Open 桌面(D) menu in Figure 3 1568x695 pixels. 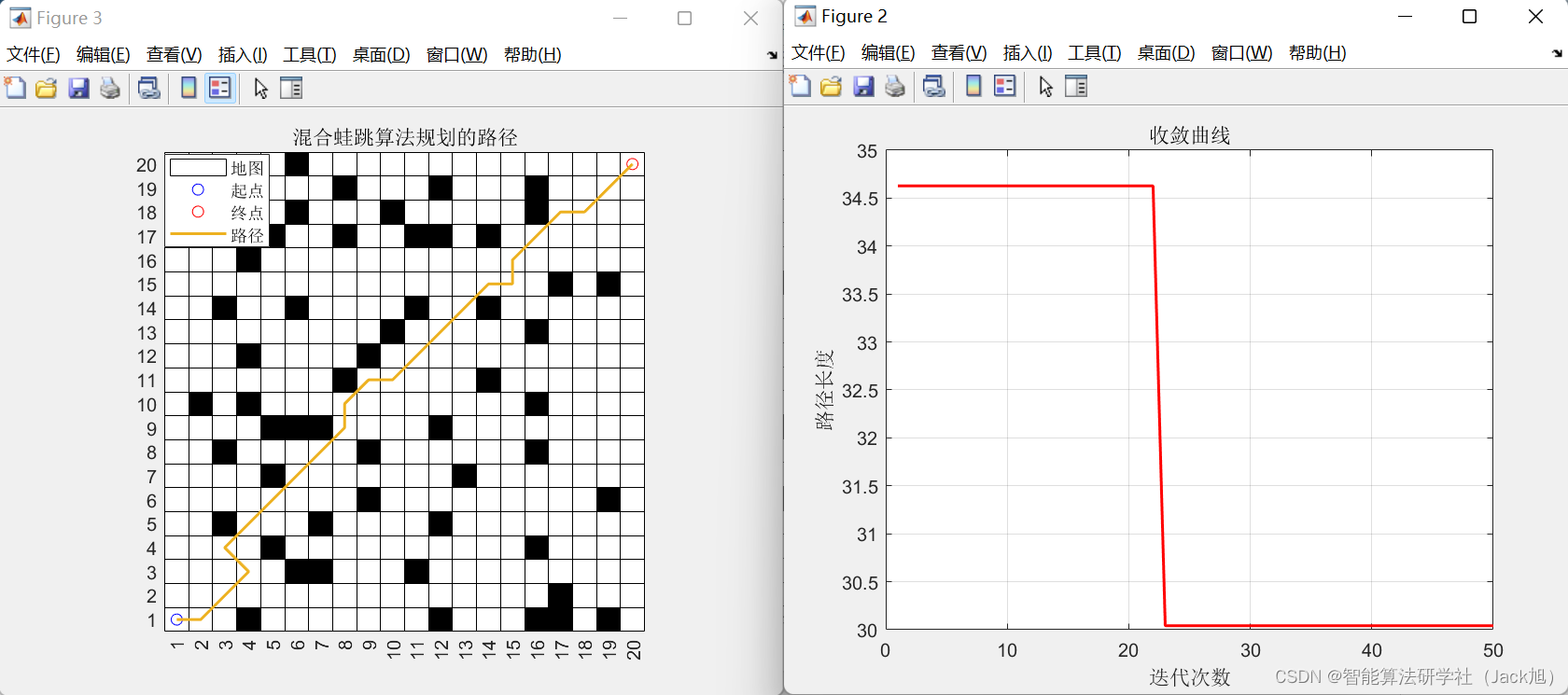tap(381, 55)
